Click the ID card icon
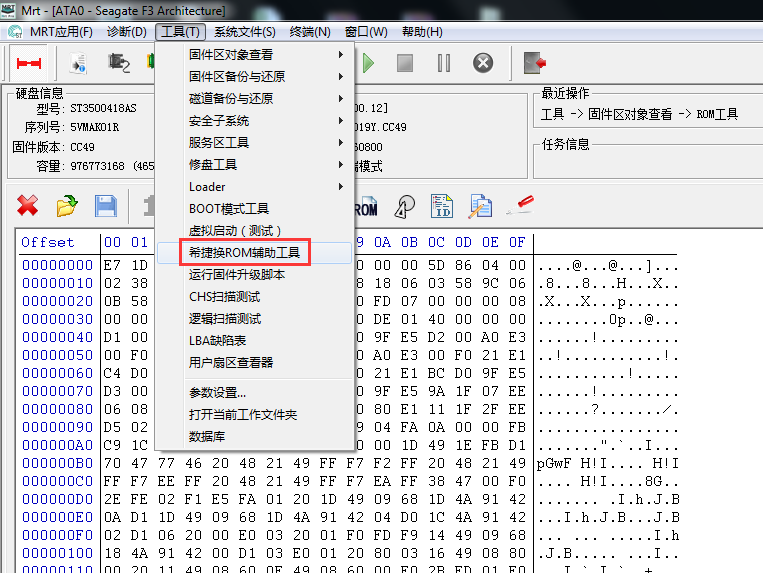The image size is (763, 573). 442,206
